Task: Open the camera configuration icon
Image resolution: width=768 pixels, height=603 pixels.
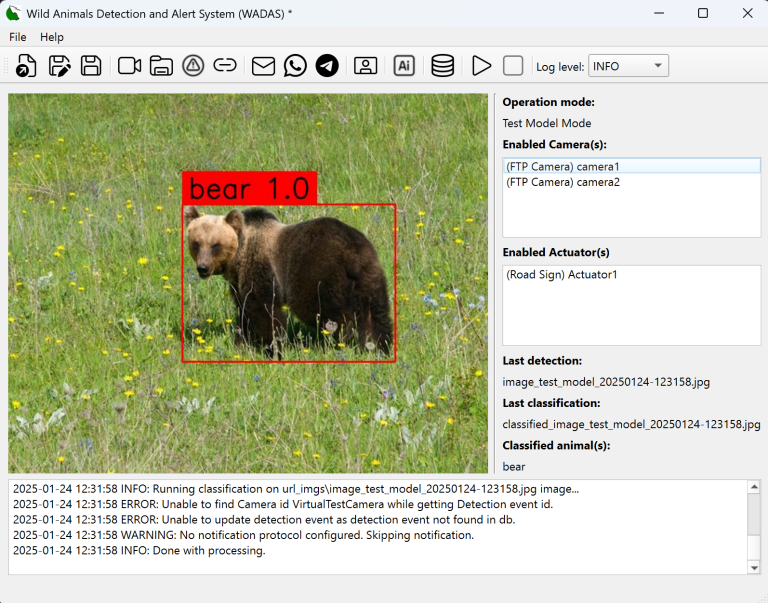Action: point(129,66)
